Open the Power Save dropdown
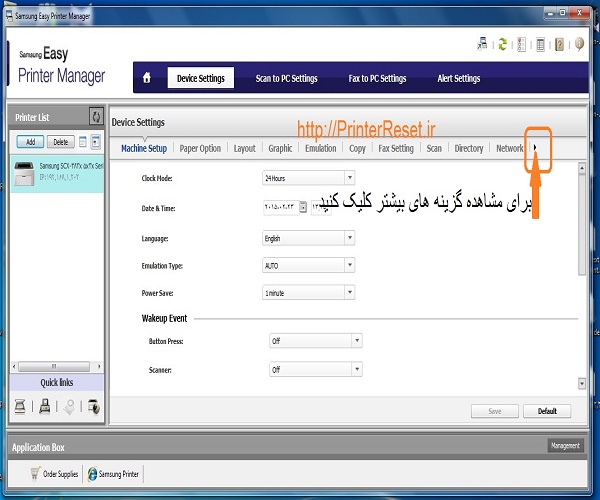Image resolution: width=600 pixels, height=500 pixels. (308, 293)
